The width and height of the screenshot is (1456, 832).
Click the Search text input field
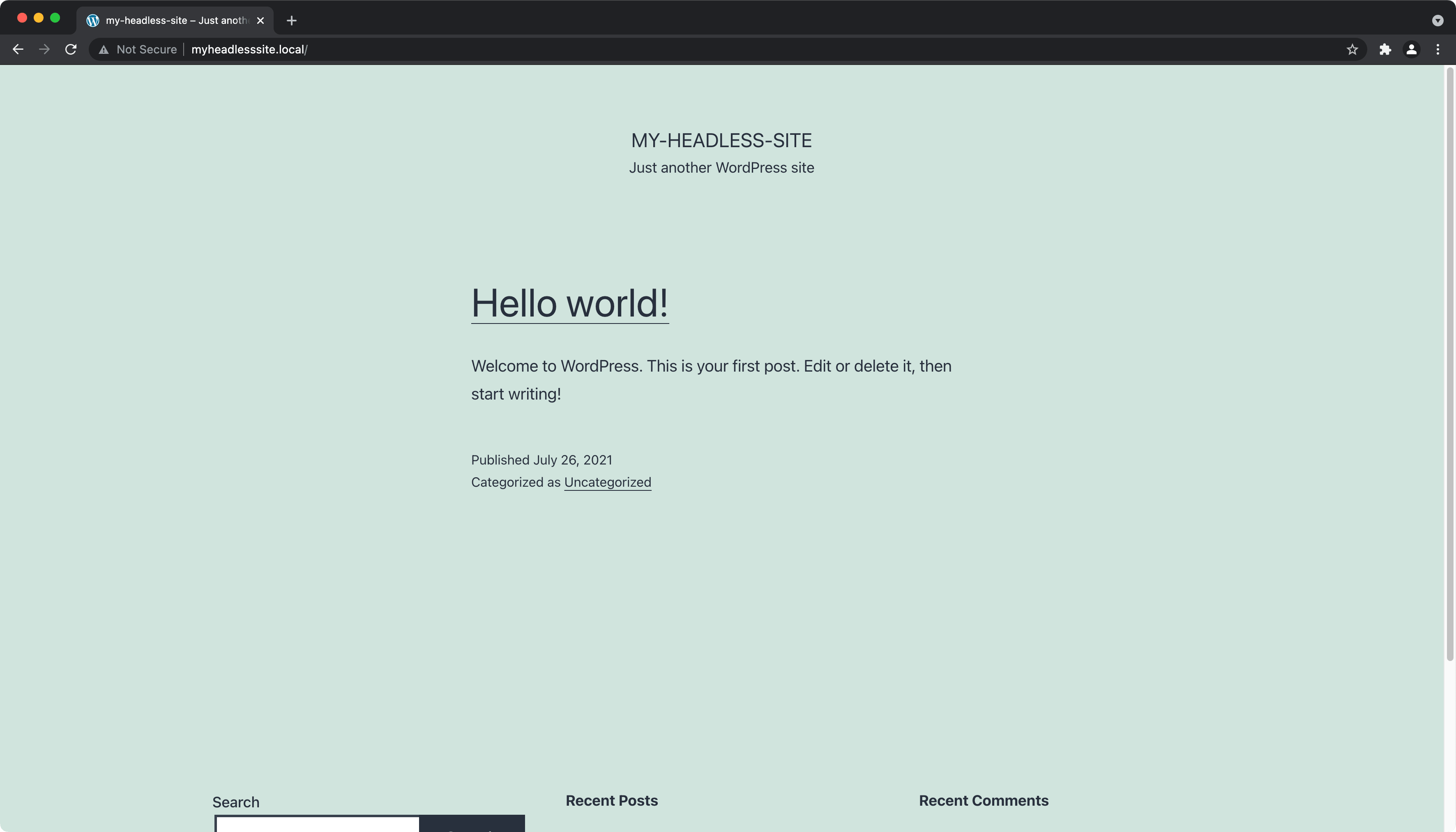click(x=318, y=824)
